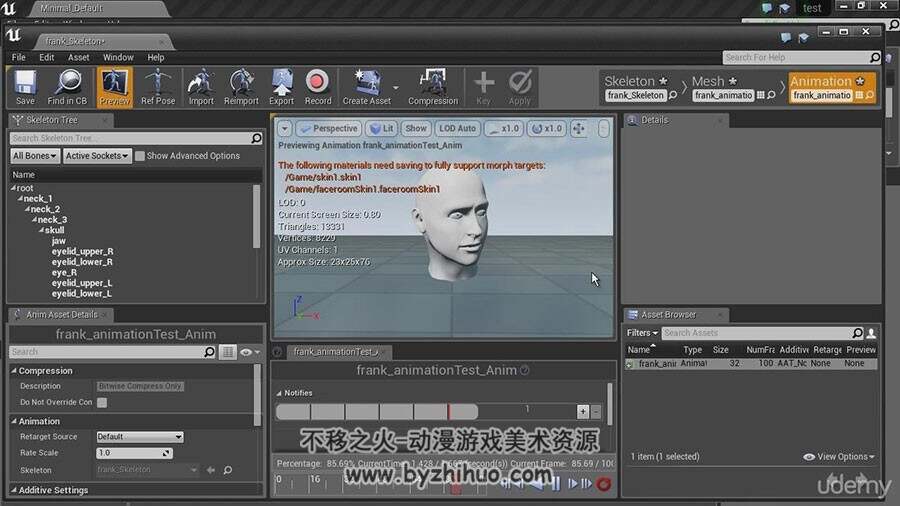Enable Show Advanced Options checkbox
Image resolution: width=900 pixels, height=506 pixels.
[139, 156]
